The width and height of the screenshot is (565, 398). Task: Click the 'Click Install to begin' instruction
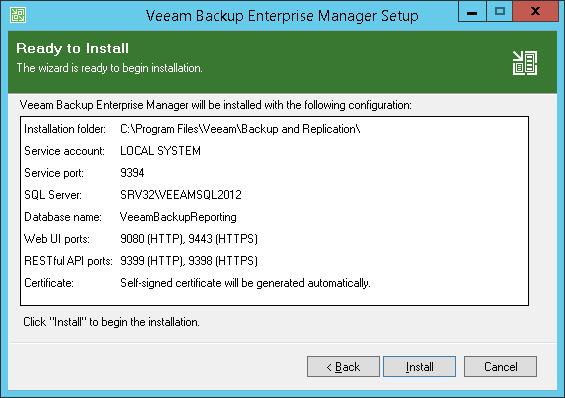click(x=111, y=322)
